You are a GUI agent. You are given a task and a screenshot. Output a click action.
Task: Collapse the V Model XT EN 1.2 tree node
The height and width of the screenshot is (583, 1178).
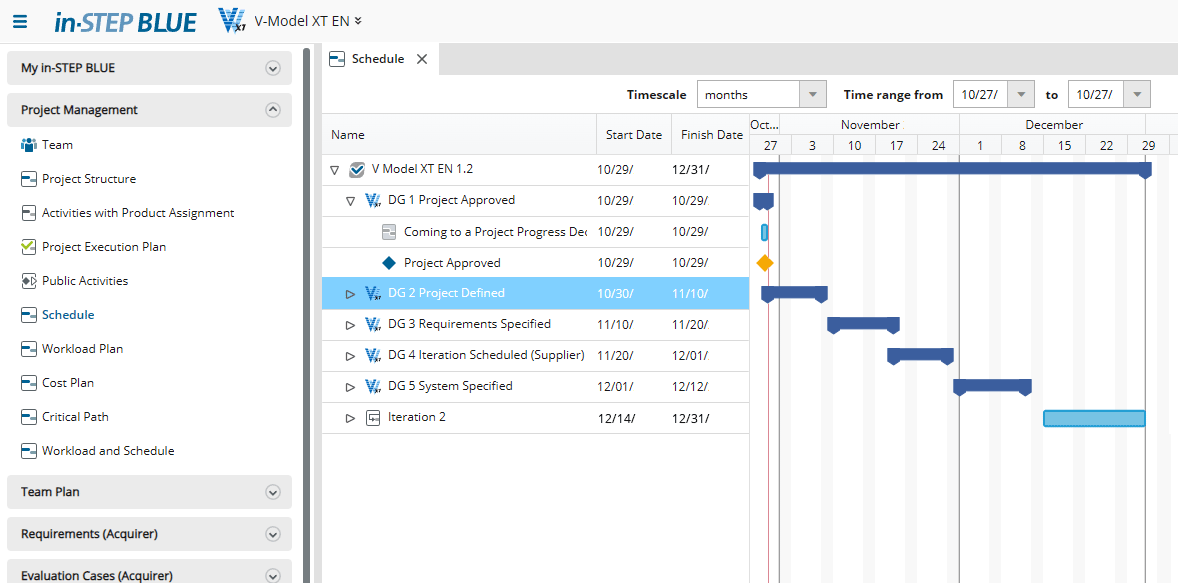click(x=334, y=169)
